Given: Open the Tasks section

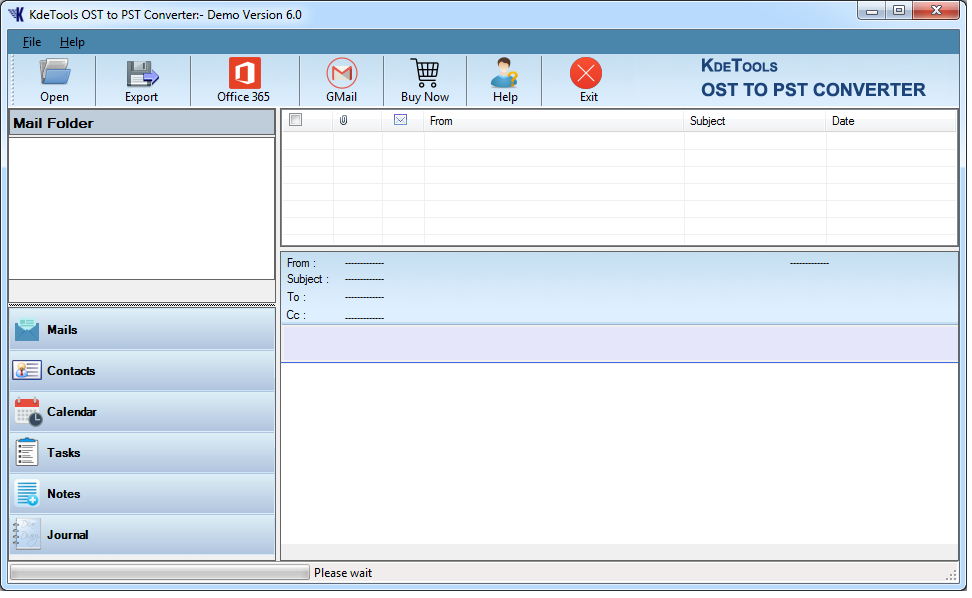Looking at the screenshot, I should coord(143,454).
